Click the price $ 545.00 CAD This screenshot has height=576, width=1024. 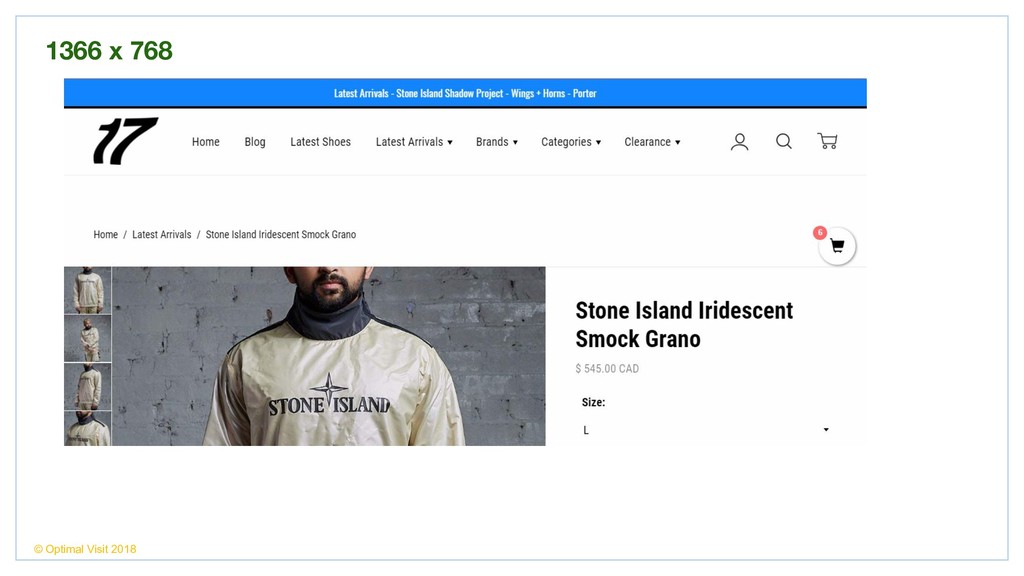607,368
